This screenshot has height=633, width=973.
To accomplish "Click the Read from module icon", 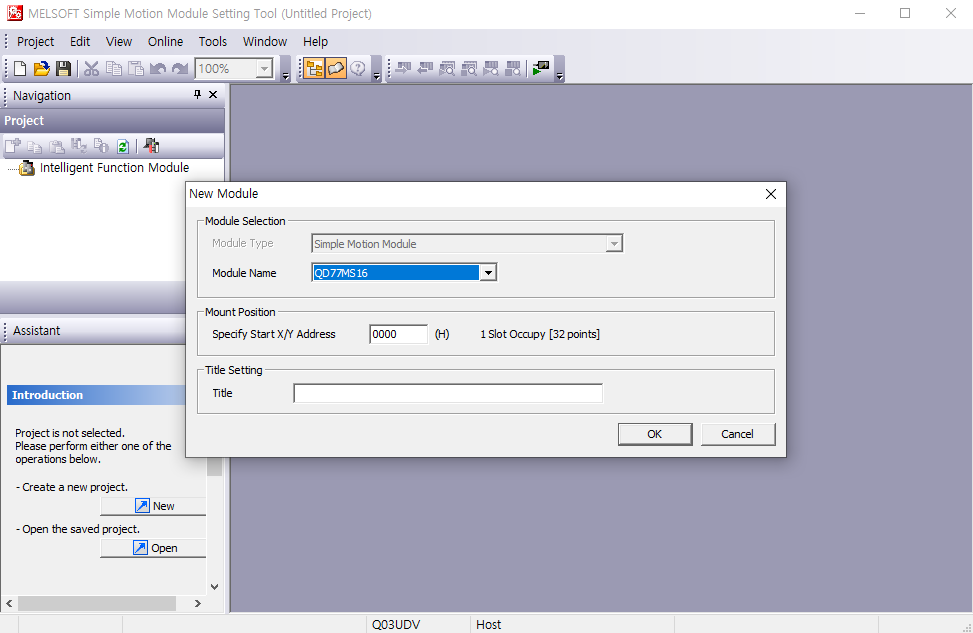I will click(x=425, y=68).
